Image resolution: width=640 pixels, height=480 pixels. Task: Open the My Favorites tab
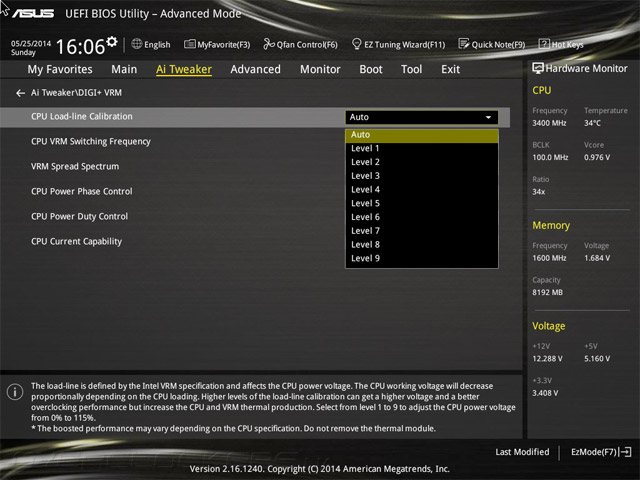pyautogui.click(x=60, y=69)
